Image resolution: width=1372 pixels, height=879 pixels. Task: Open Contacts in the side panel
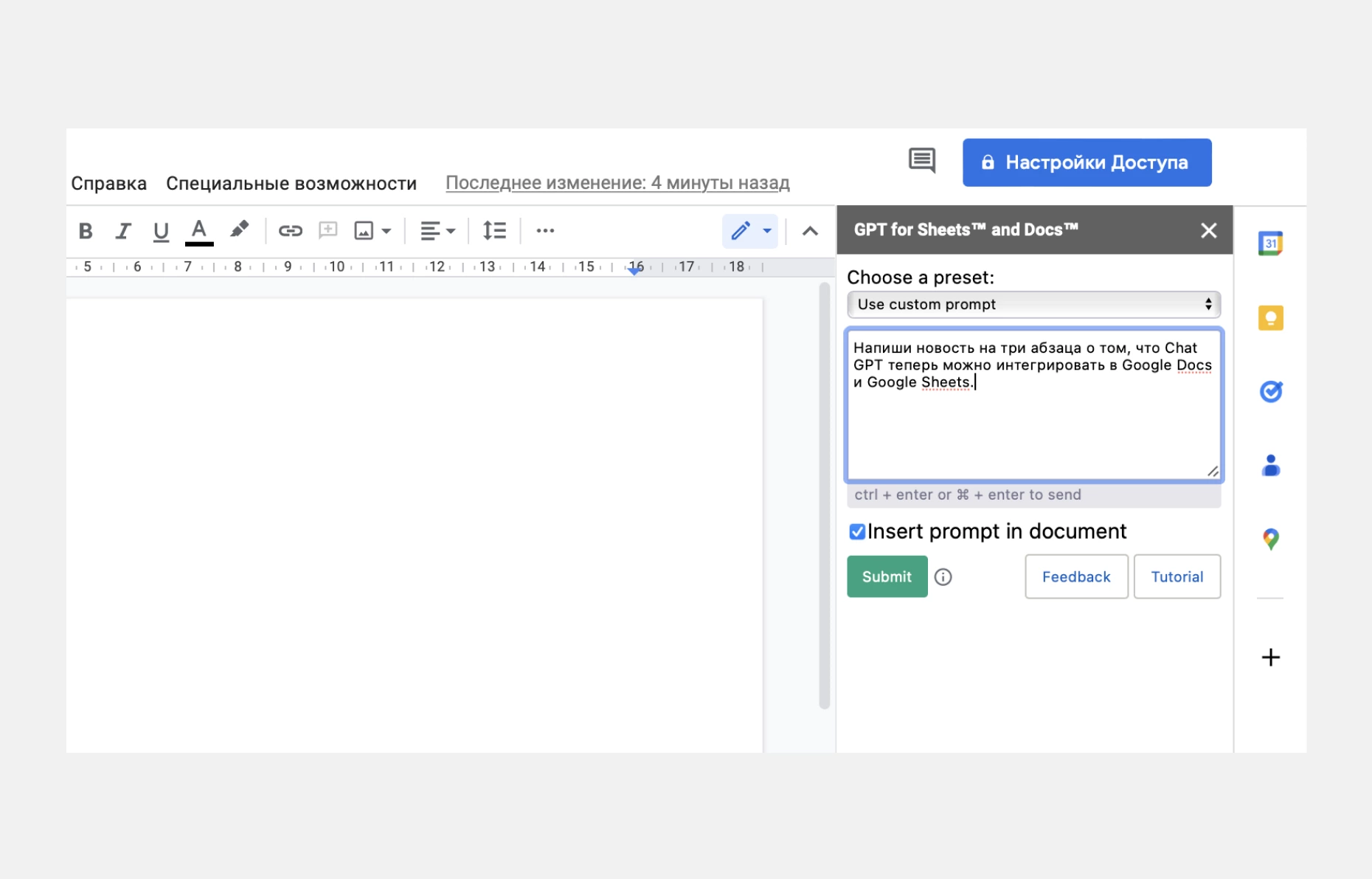tap(1270, 465)
